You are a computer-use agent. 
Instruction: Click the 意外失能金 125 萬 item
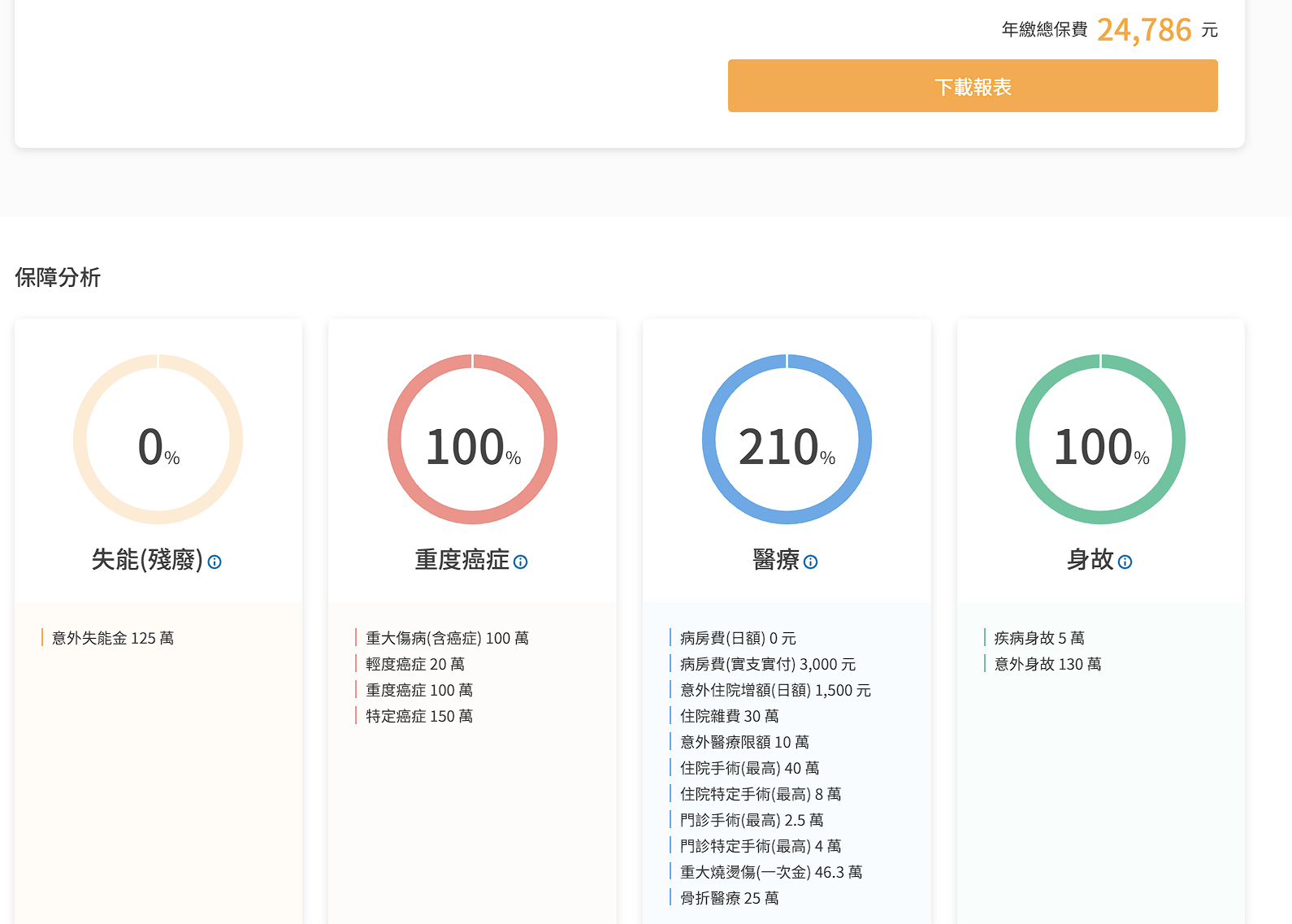click(x=113, y=638)
